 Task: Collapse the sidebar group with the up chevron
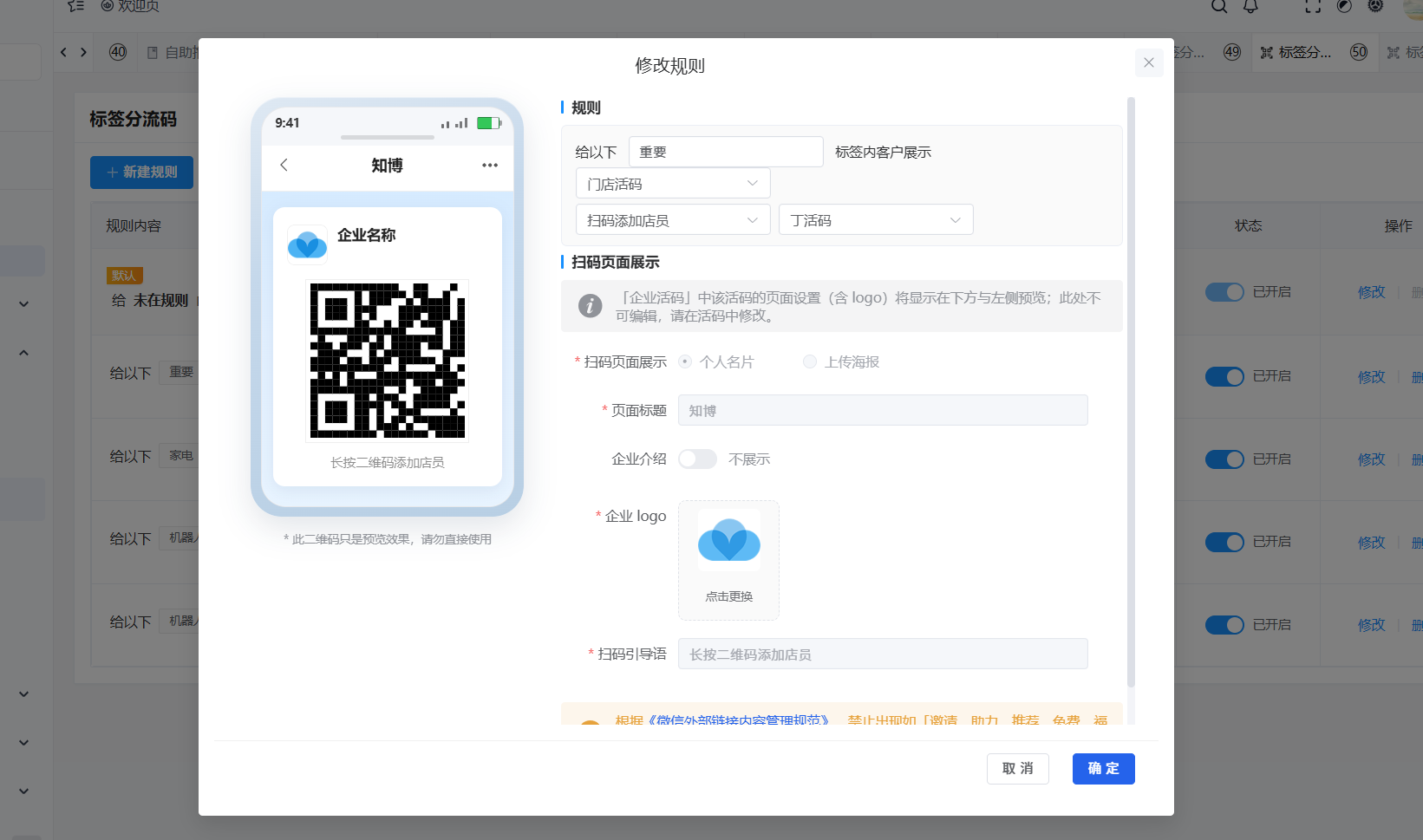(x=24, y=353)
